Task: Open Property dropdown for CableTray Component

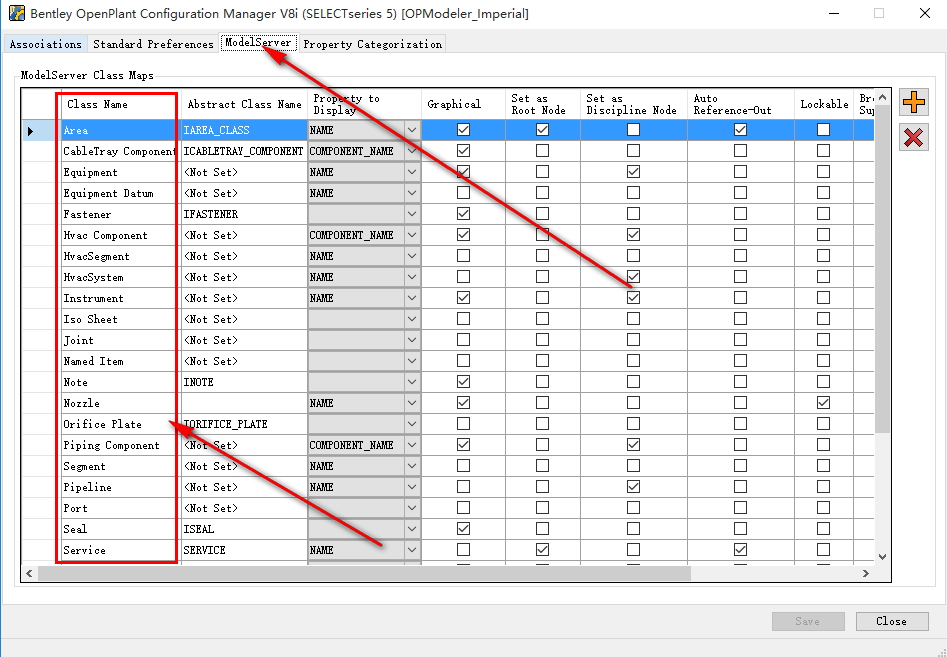Action: pos(412,151)
